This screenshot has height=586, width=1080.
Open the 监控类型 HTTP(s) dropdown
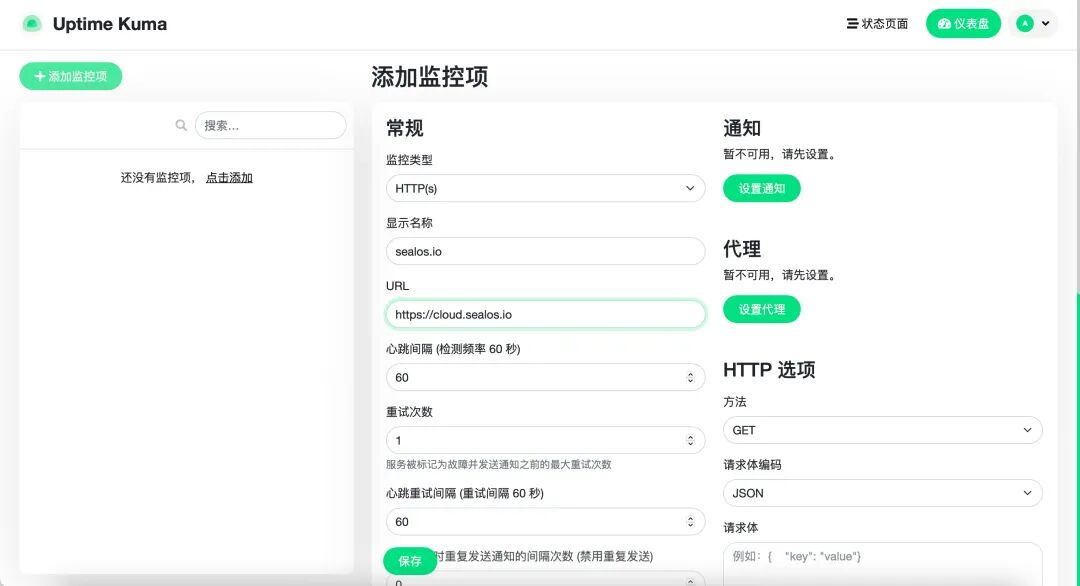point(546,188)
